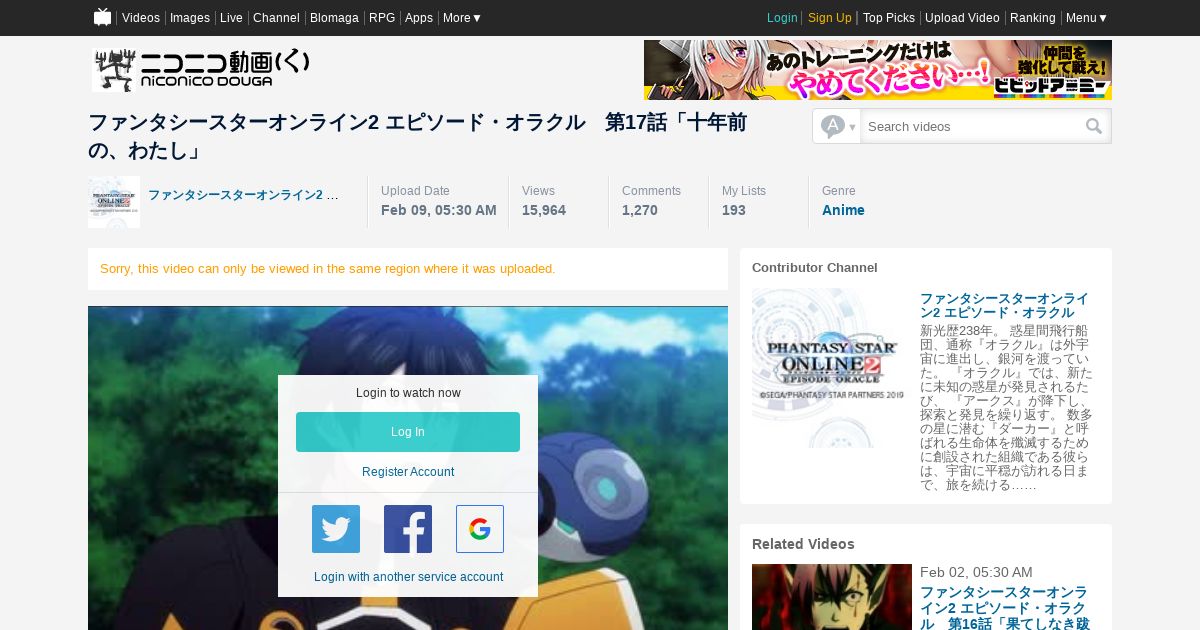The height and width of the screenshot is (630, 1200).
Task: Open Apps in the top navigation
Action: coord(419,18)
